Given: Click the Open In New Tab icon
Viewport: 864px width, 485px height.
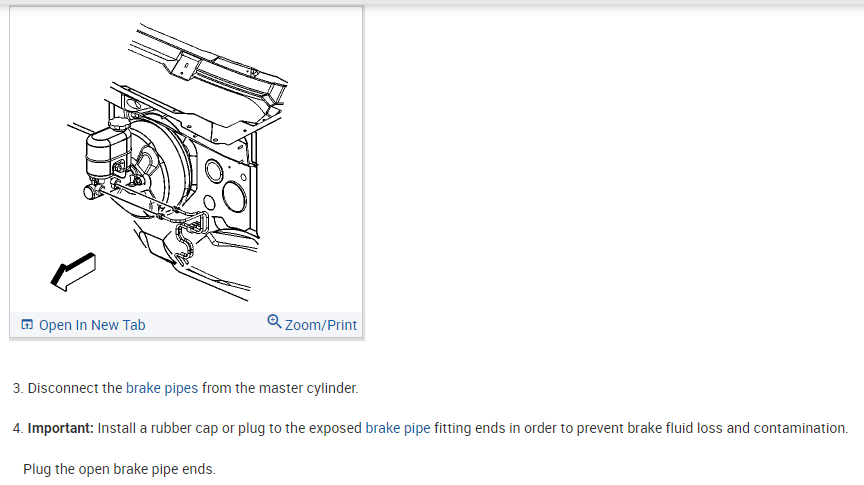Looking at the screenshot, I should coord(27,325).
